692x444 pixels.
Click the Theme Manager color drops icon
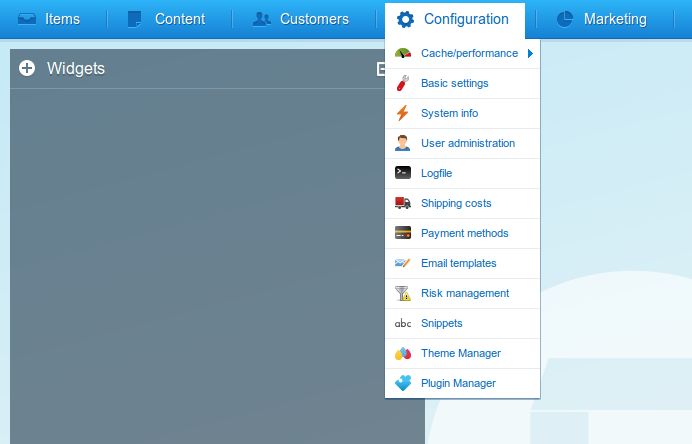pos(403,353)
